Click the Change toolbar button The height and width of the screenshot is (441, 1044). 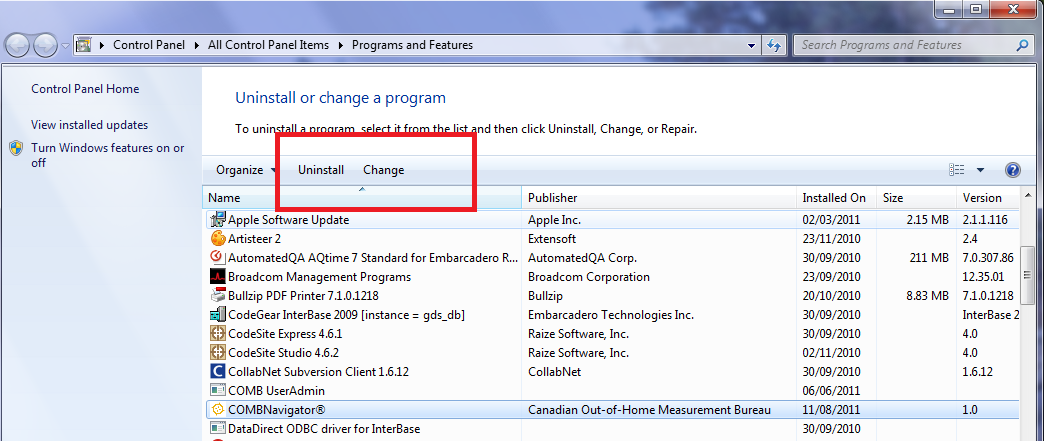click(x=384, y=170)
